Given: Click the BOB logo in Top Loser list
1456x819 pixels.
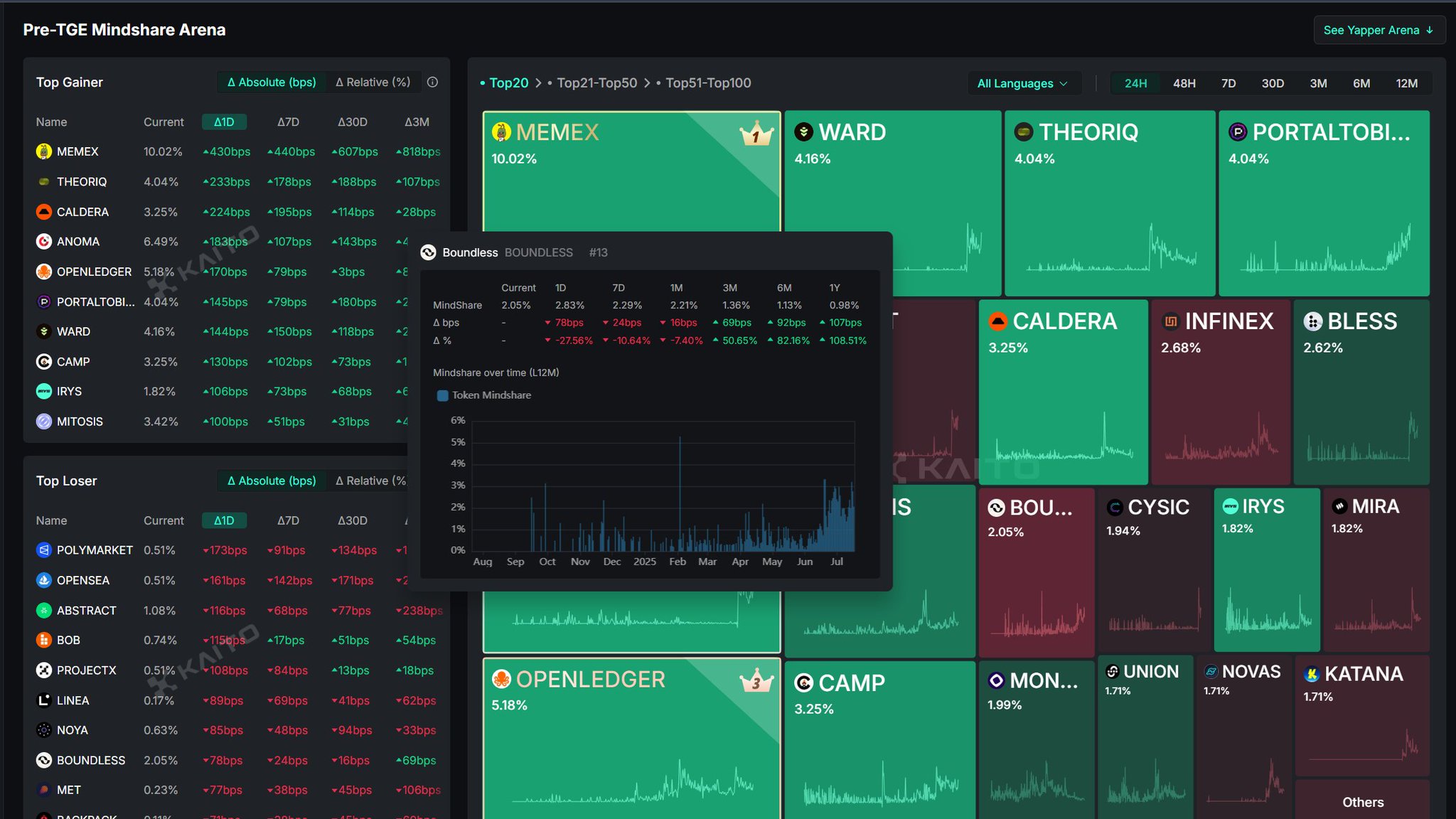Looking at the screenshot, I should (x=44, y=640).
